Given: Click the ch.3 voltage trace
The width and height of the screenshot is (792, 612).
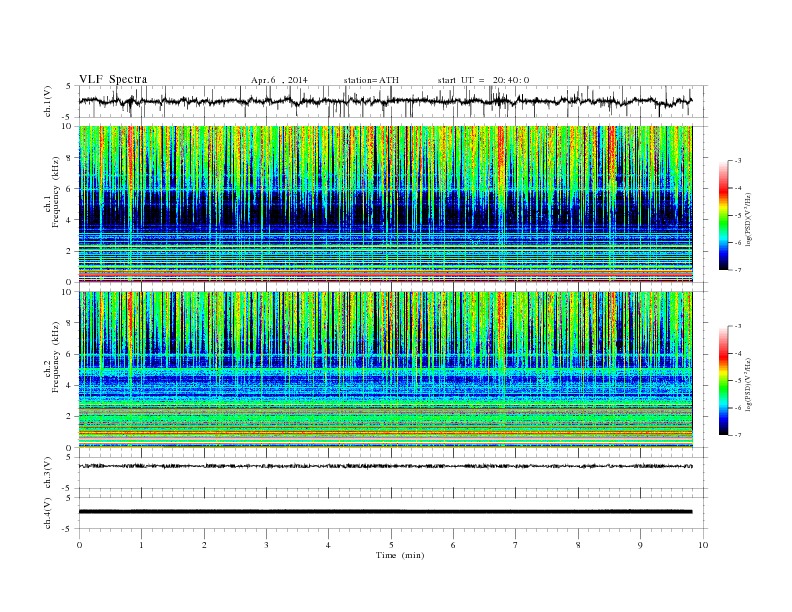Looking at the screenshot, I should click(x=385, y=466).
